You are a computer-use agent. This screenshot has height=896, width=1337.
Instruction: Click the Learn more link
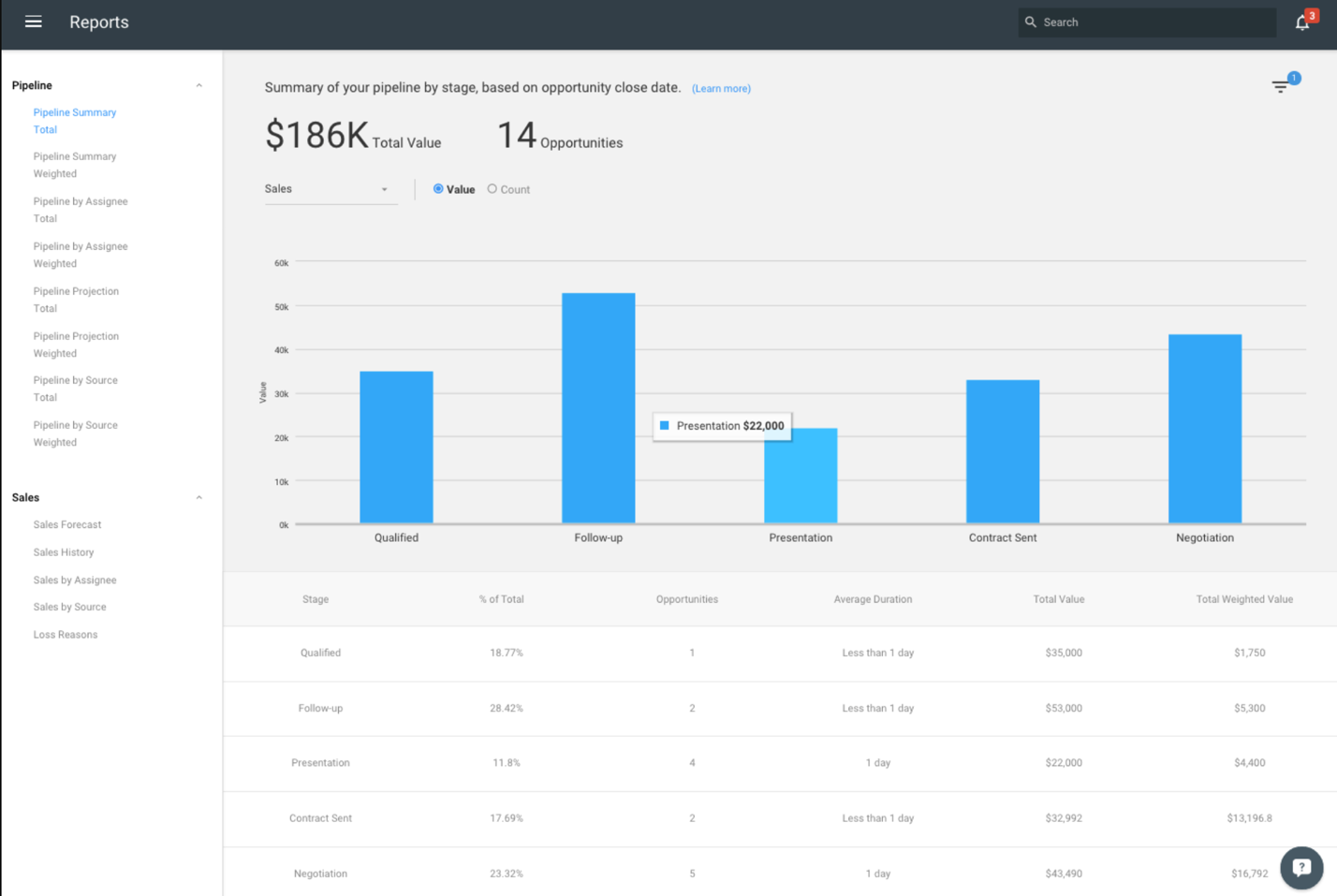point(721,89)
